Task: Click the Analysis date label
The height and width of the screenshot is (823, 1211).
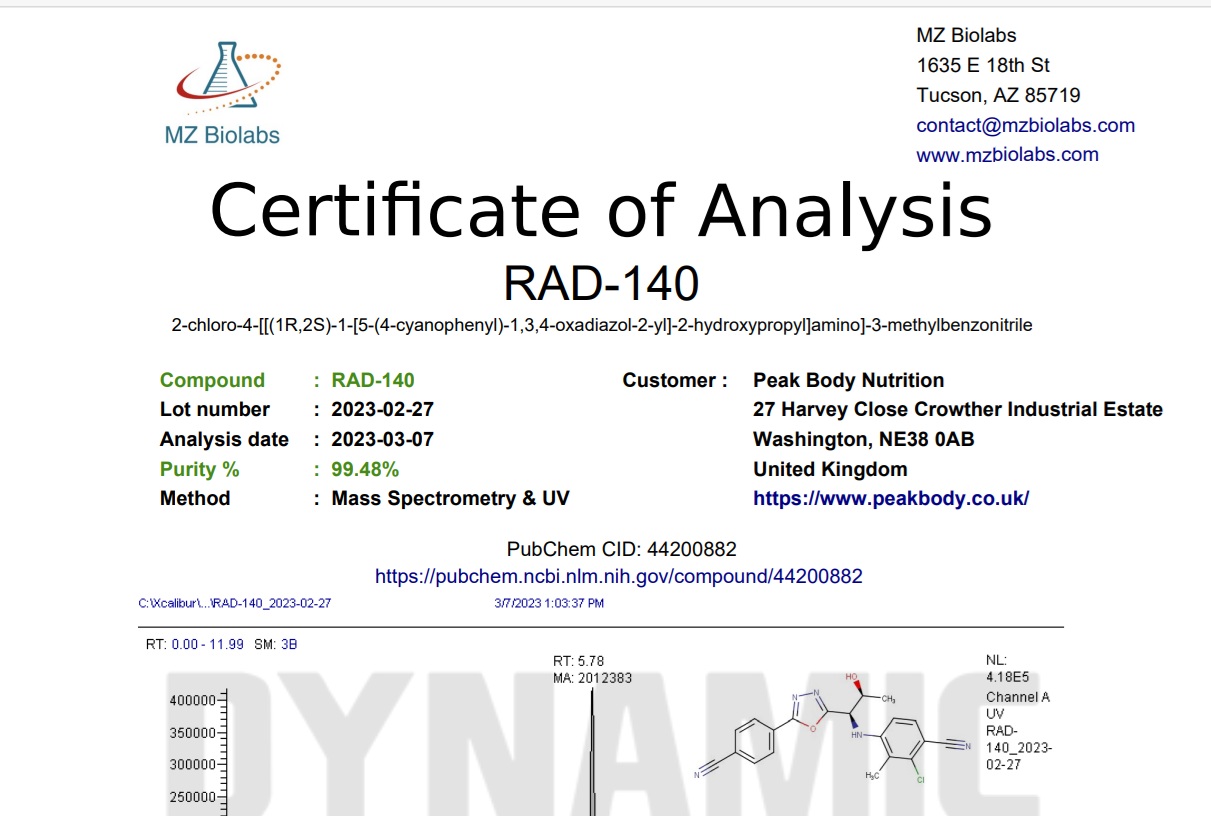Action: point(225,439)
